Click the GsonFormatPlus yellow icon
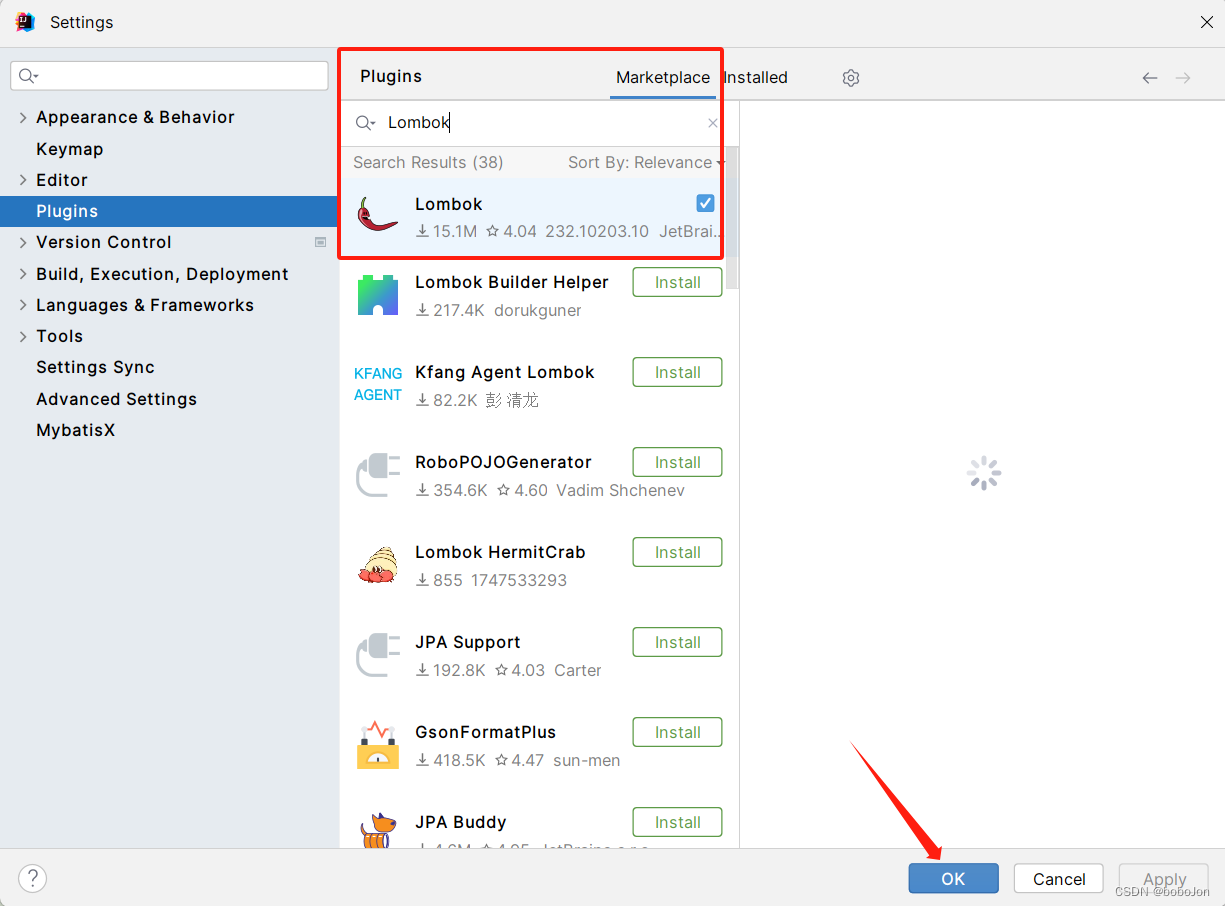Screen dimensions: 1225x906 click(x=378, y=745)
